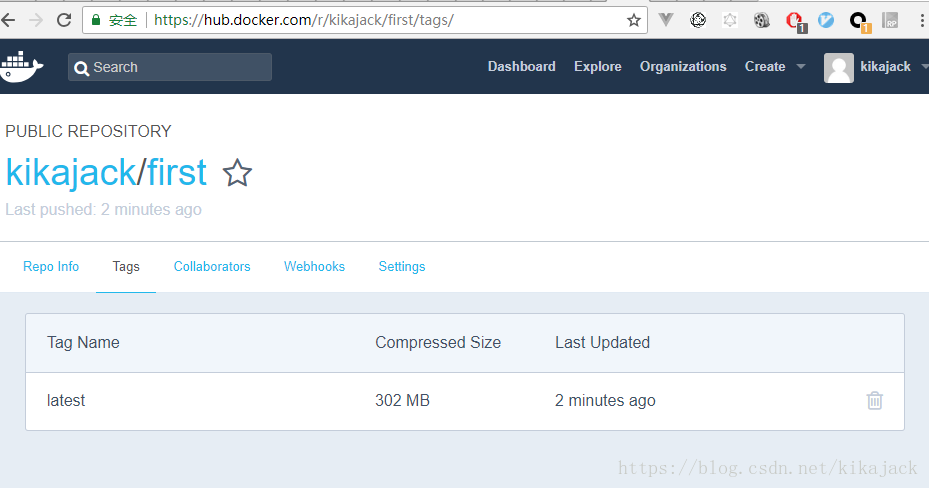Click the black circle extension with orange badge
929x488 pixels.
point(858,22)
